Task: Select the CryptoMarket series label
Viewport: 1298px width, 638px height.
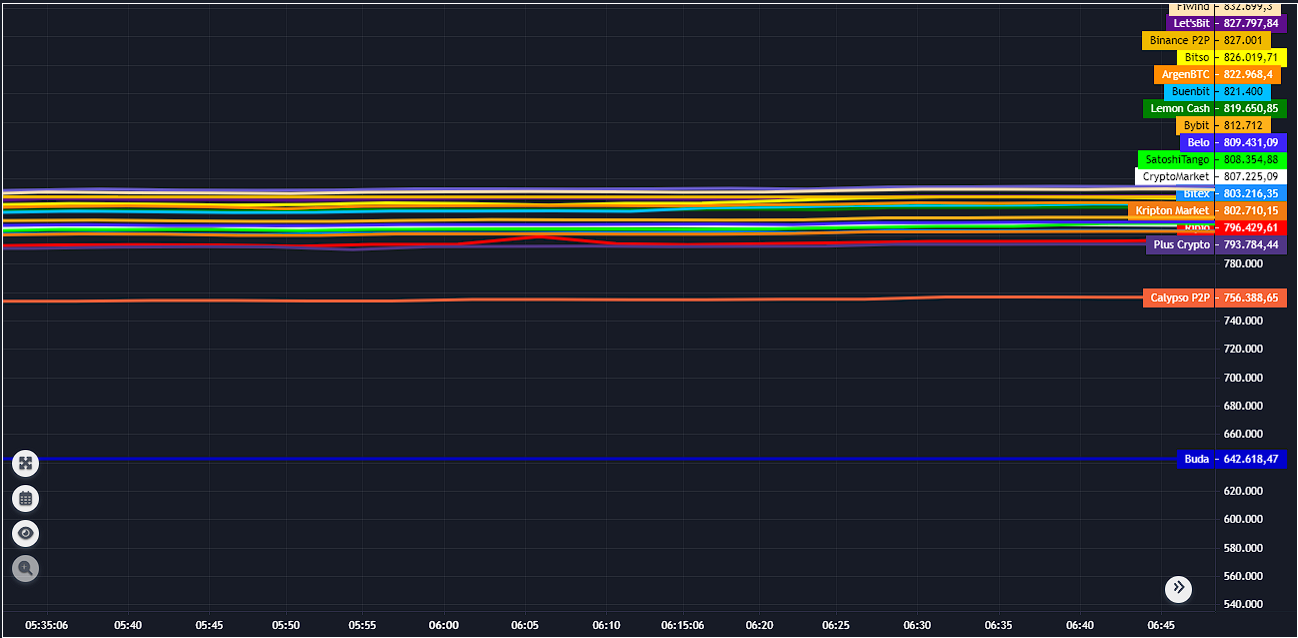Action: [1175, 176]
